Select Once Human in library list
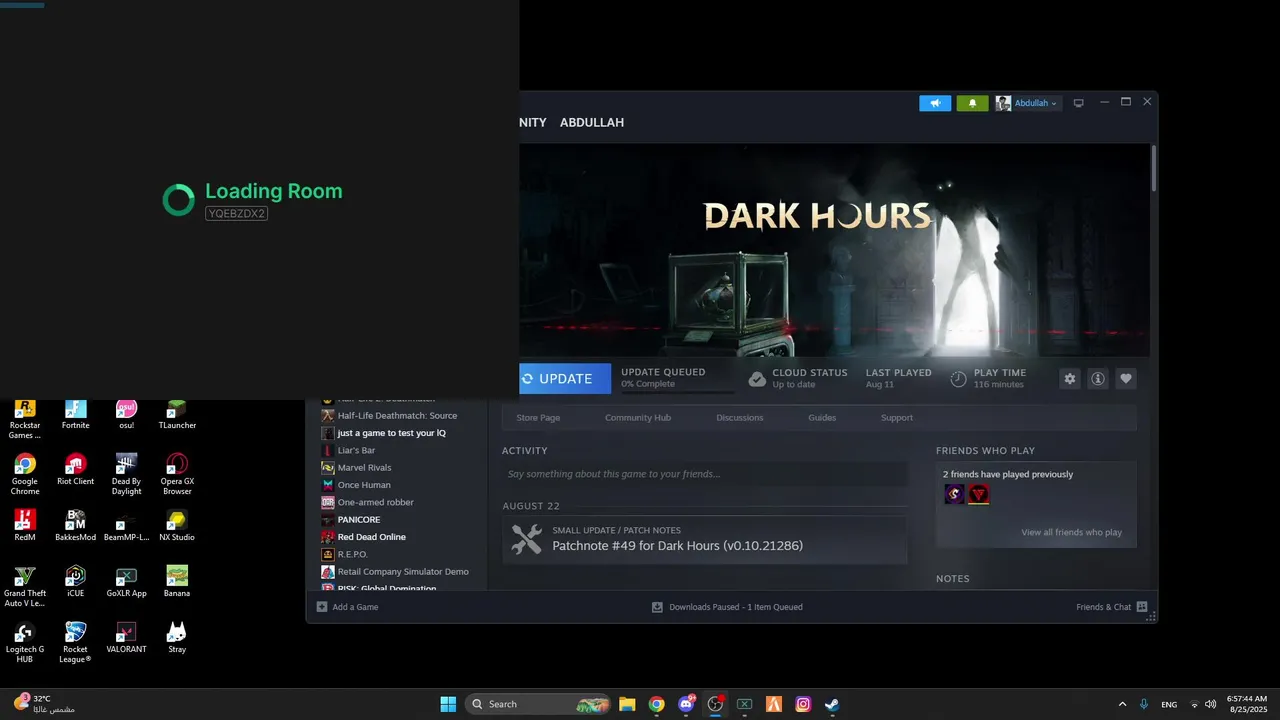 click(364, 485)
